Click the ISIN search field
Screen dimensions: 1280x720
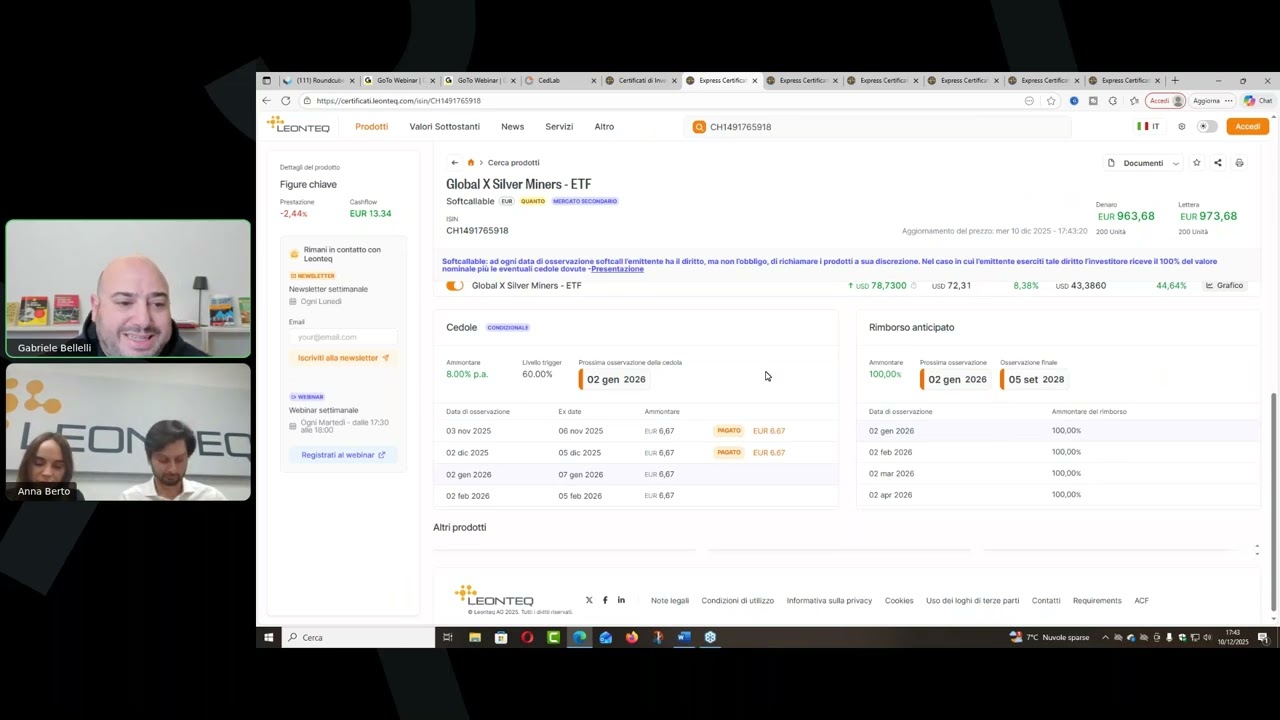pyautogui.click(x=878, y=127)
